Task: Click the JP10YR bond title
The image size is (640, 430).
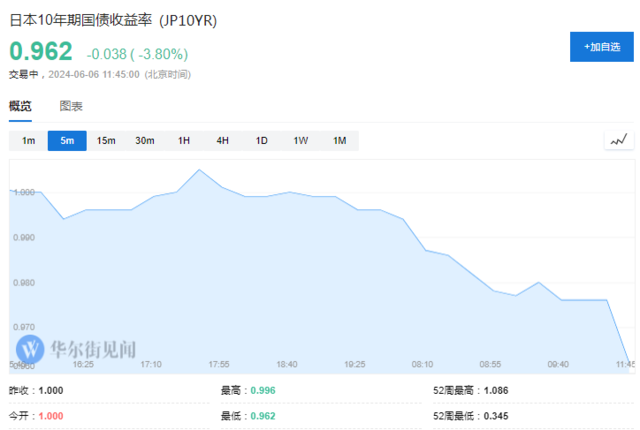Action: click(113, 20)
